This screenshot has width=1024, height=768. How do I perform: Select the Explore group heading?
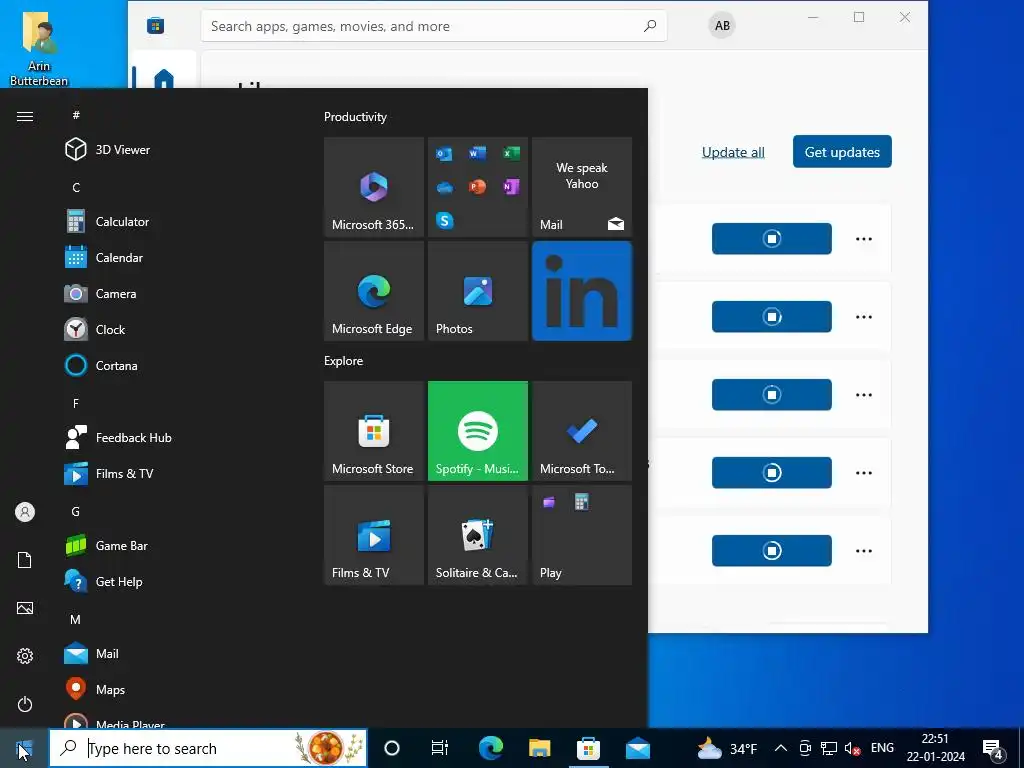pyautogui.click(x=344, y=361)
